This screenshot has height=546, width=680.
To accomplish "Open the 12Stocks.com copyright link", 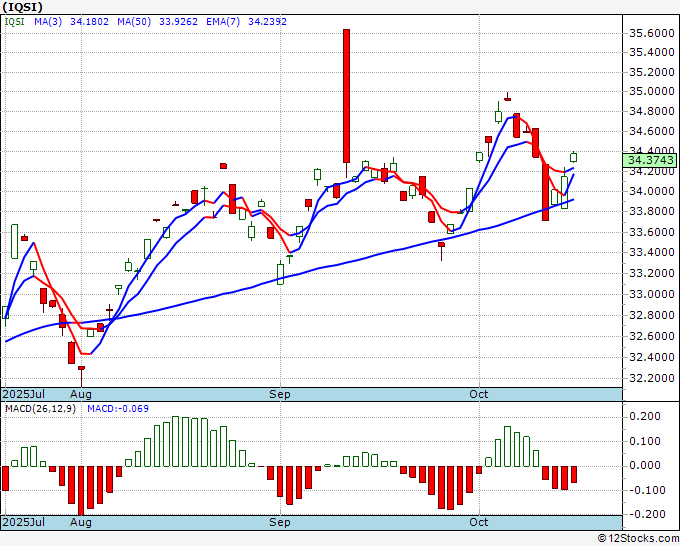I will [x=638, y=538].
